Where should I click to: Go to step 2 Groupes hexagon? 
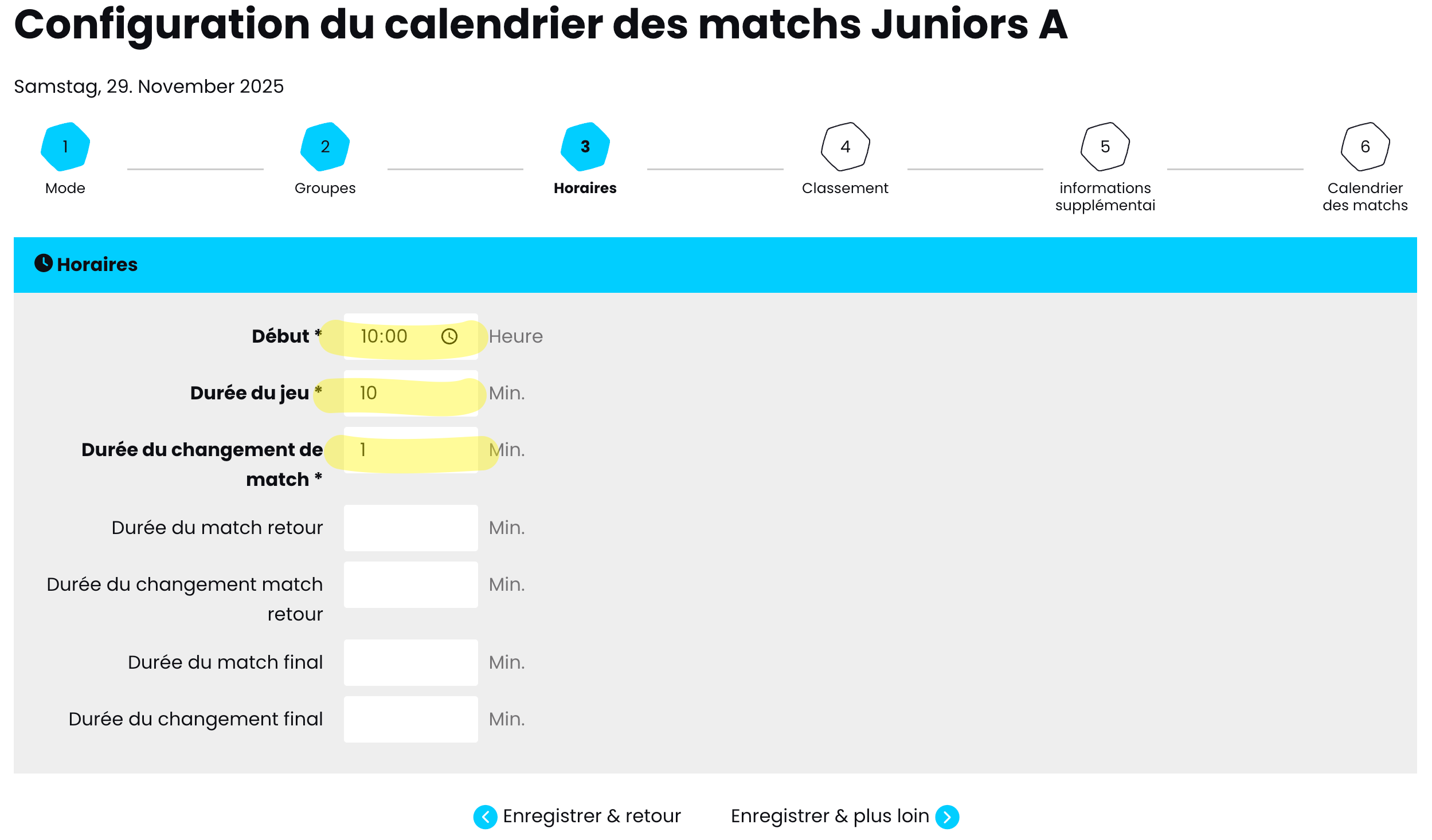(325, 147)
